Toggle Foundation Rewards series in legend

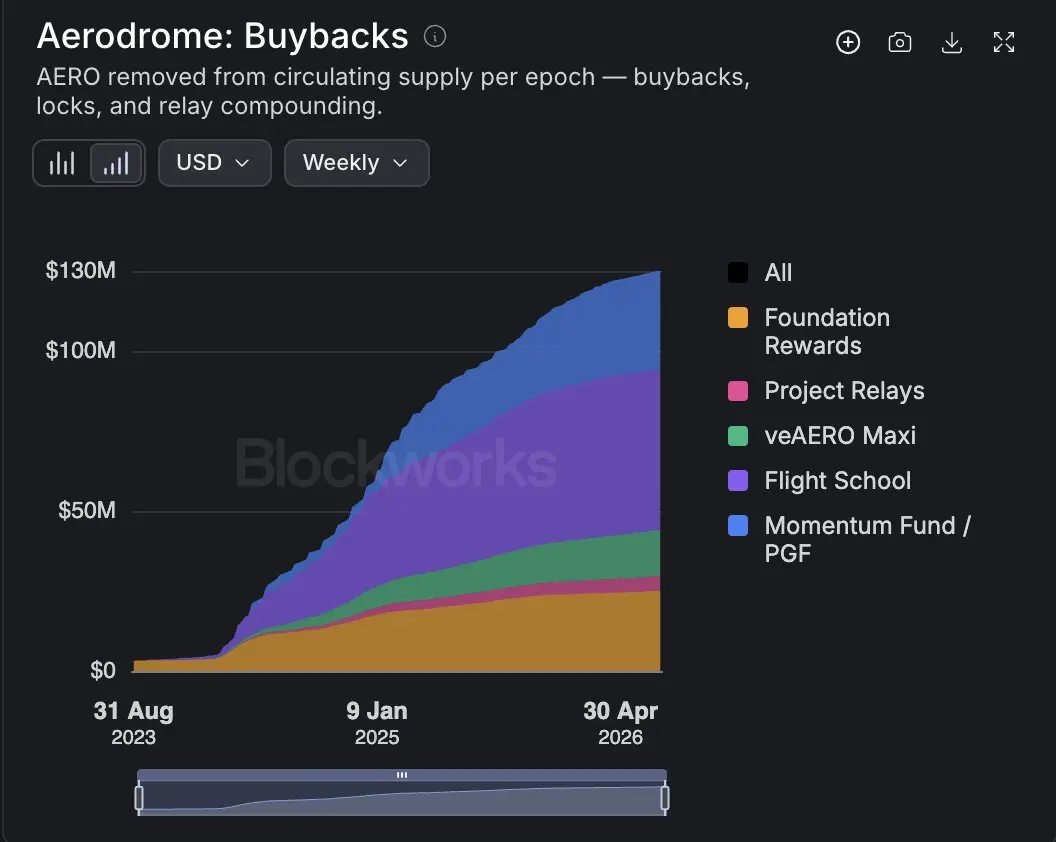click(x=810, y=331)
